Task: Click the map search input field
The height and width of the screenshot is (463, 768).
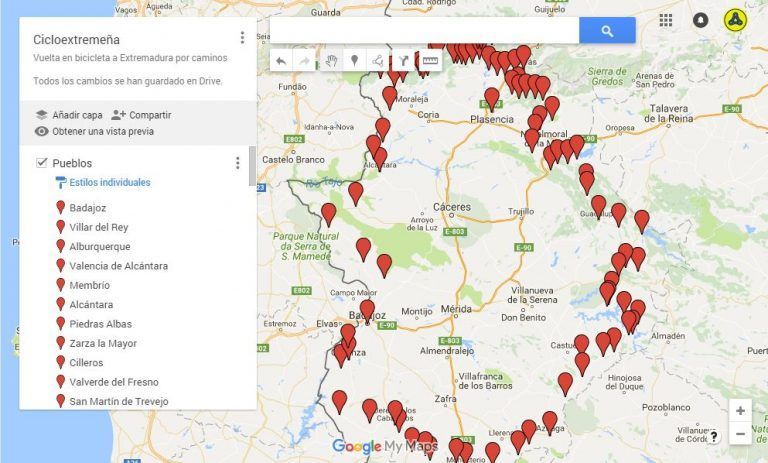Action: (424, 30)
